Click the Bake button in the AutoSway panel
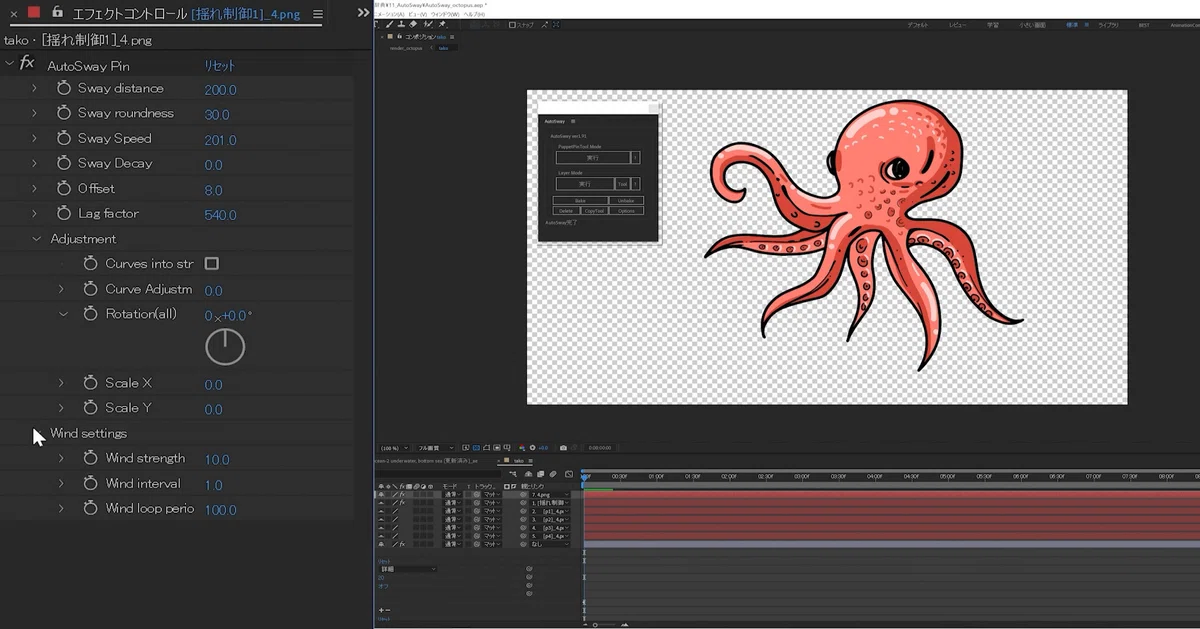Screen dimensions: 1200x629 tap(580, 201)
